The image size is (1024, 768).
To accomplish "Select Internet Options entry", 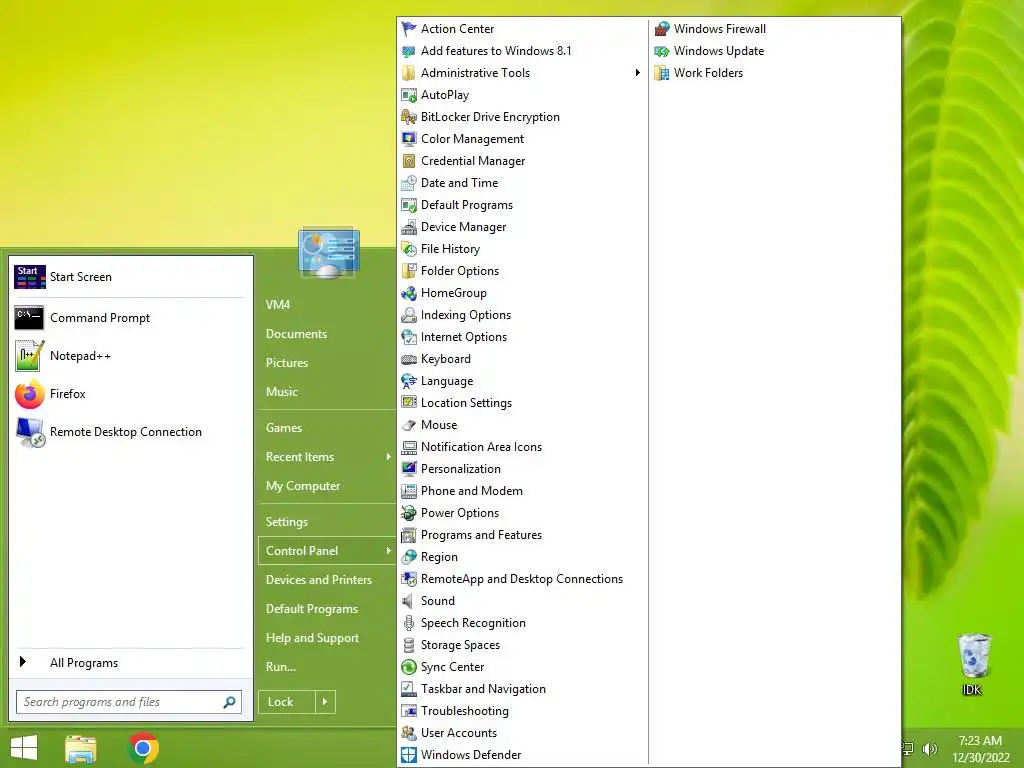I will 464,337.
